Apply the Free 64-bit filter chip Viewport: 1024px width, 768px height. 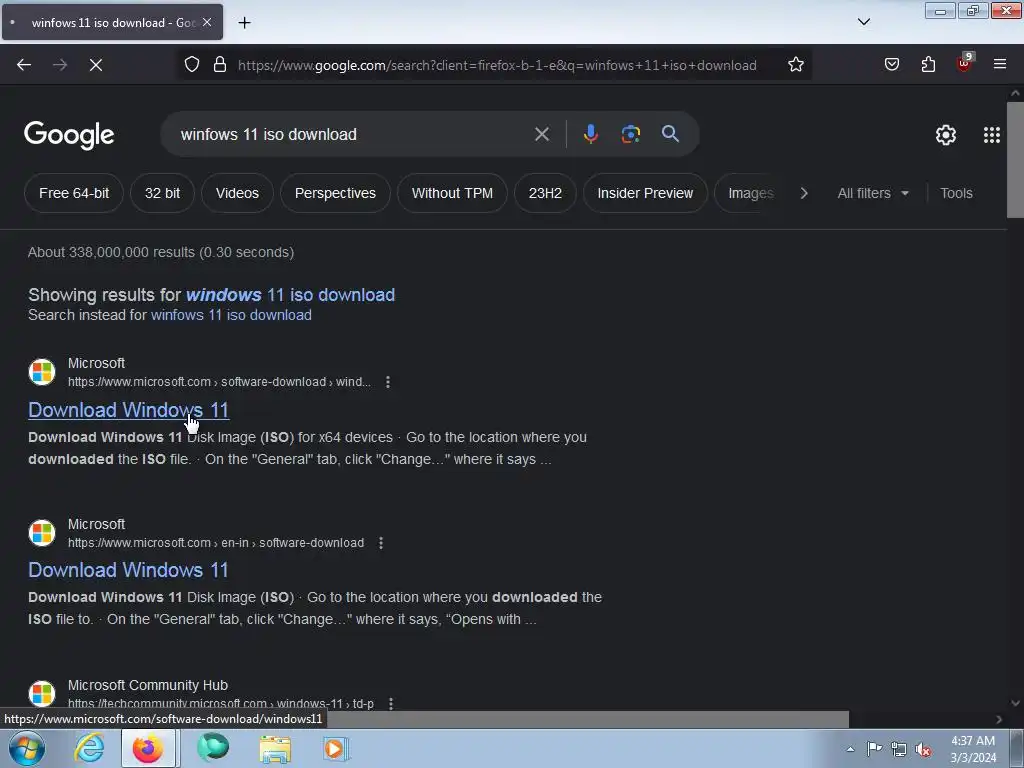tap(74, 193)
